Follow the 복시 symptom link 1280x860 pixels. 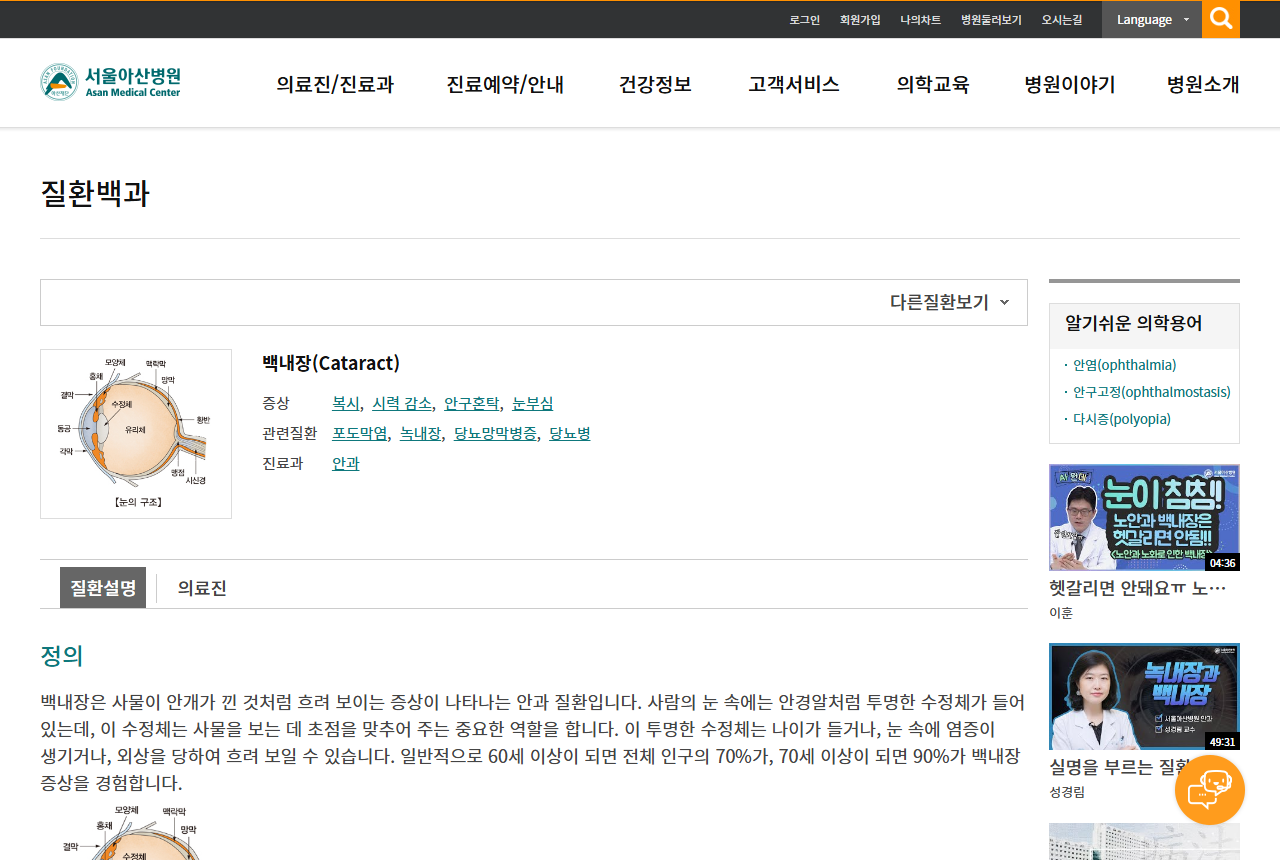pyautogui.click(x=346, y=403)
